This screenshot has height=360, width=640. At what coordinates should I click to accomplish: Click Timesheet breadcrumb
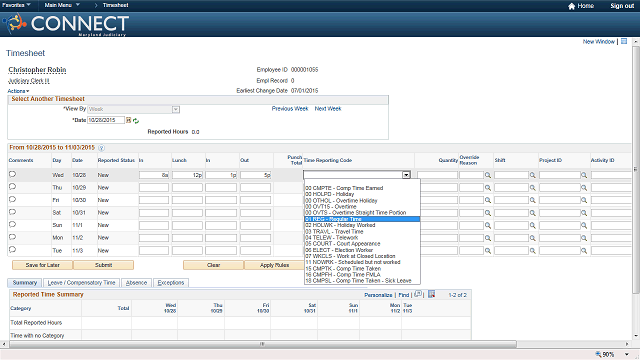pyautogui.click(x=116, y=5)
